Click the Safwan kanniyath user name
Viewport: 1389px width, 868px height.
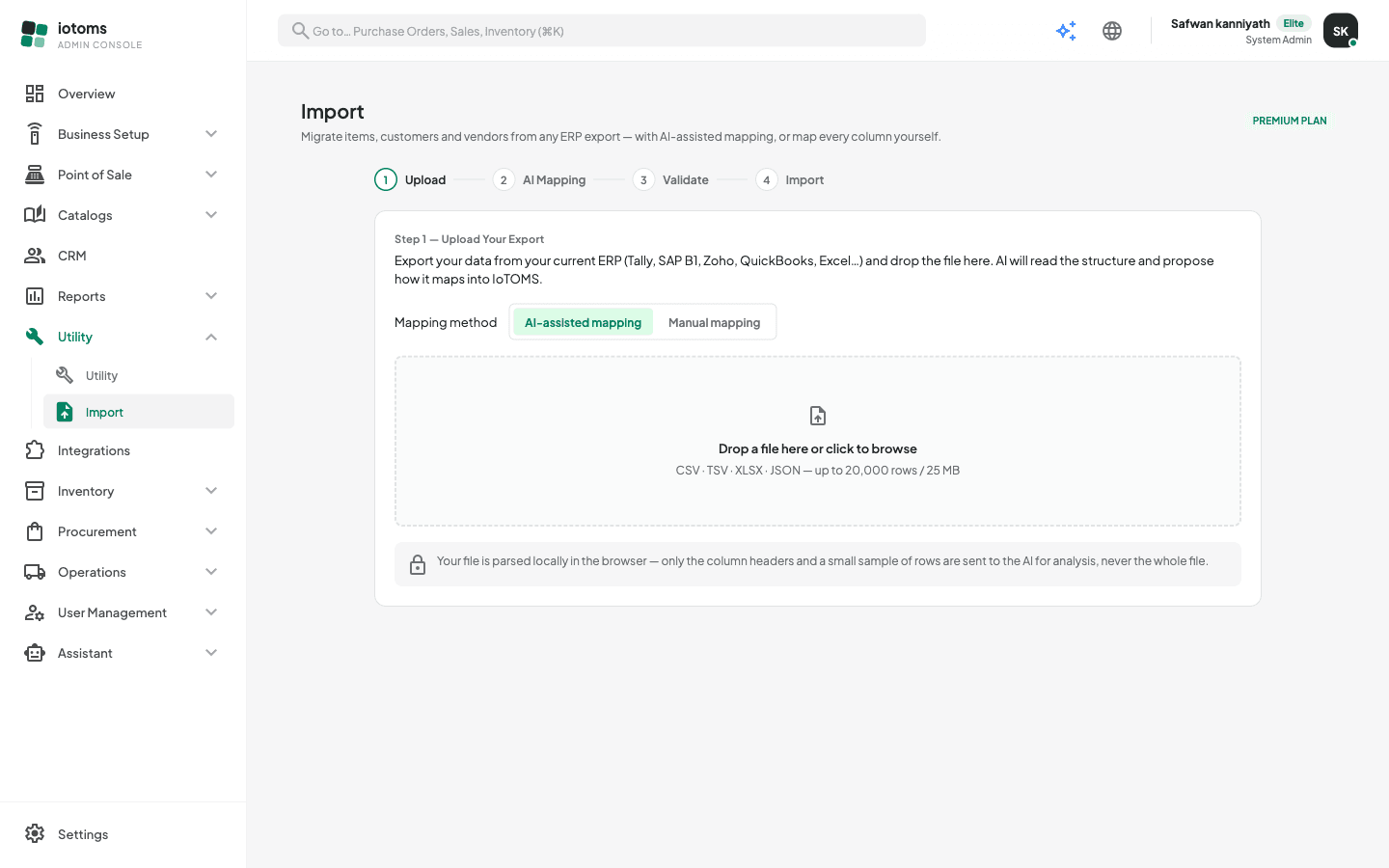click(1220, 23)
